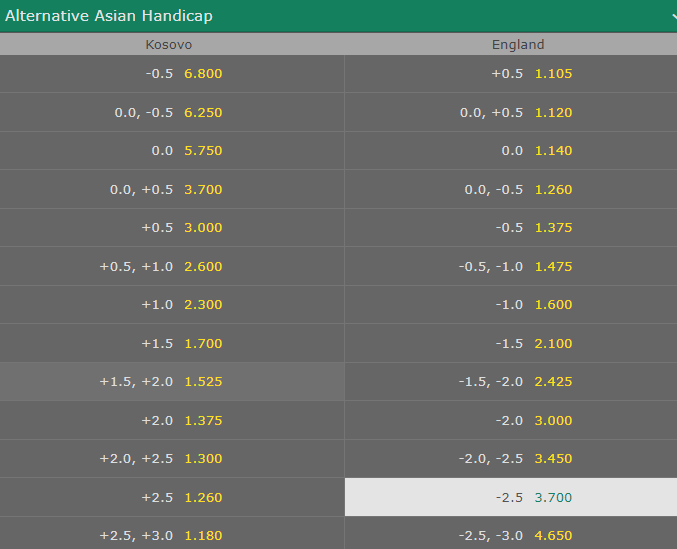This screenshot has width=677, height=549.
Task: Choose England 0.0 handicap at 1.140
Action: (511, 151)
